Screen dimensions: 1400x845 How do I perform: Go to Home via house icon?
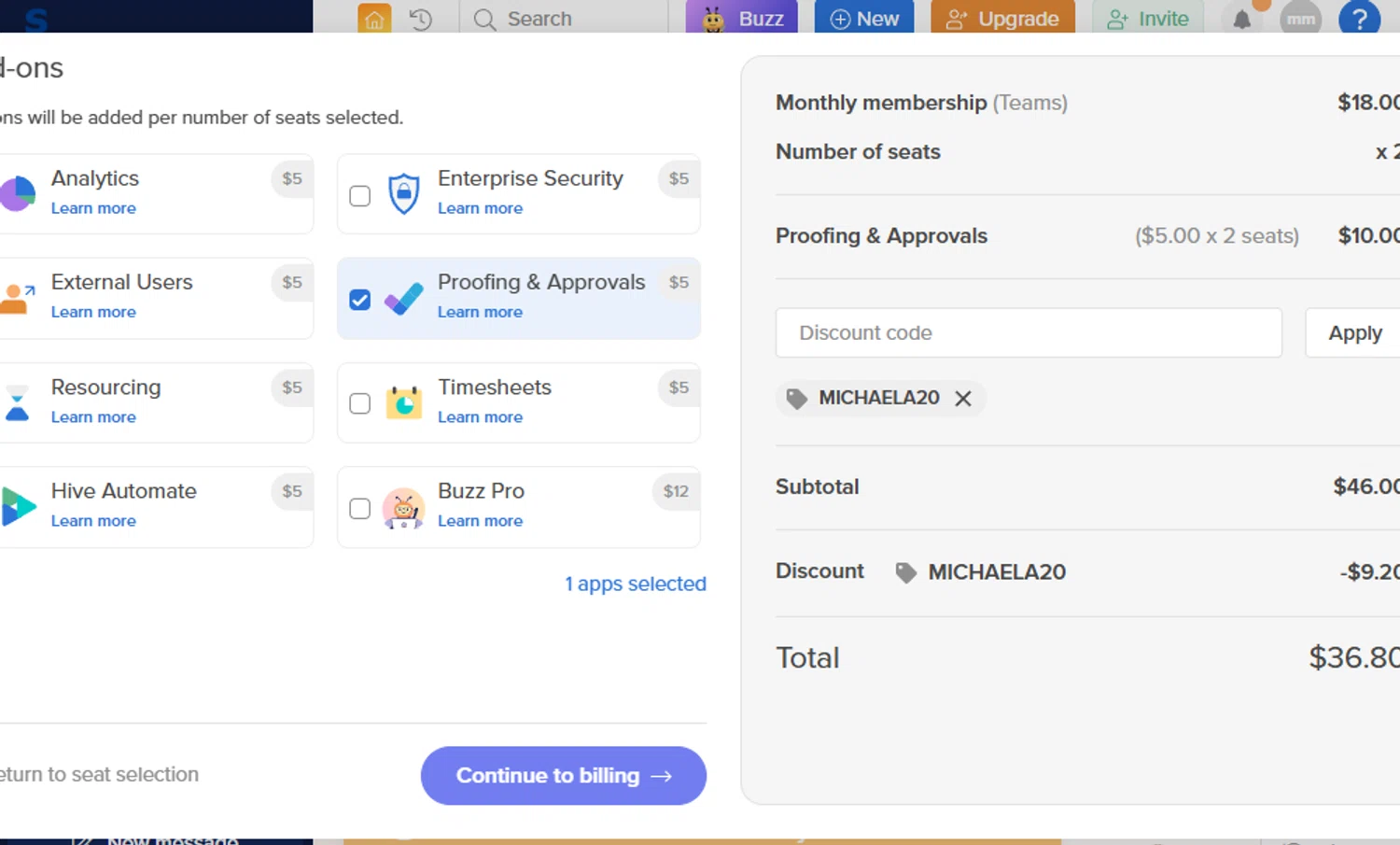click(x=374, y=18)
